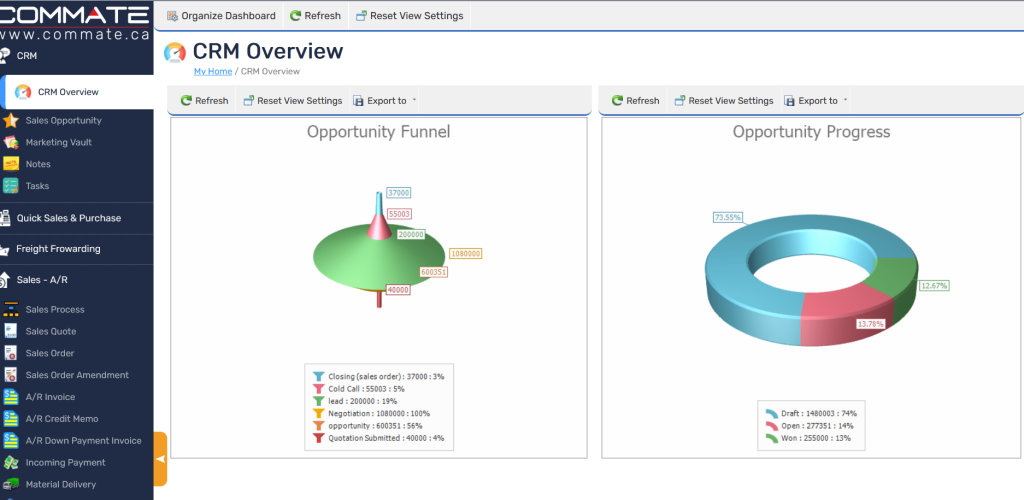
Task: Click the A/R Down Payment Invoice icon
Action: pos(10,441)
